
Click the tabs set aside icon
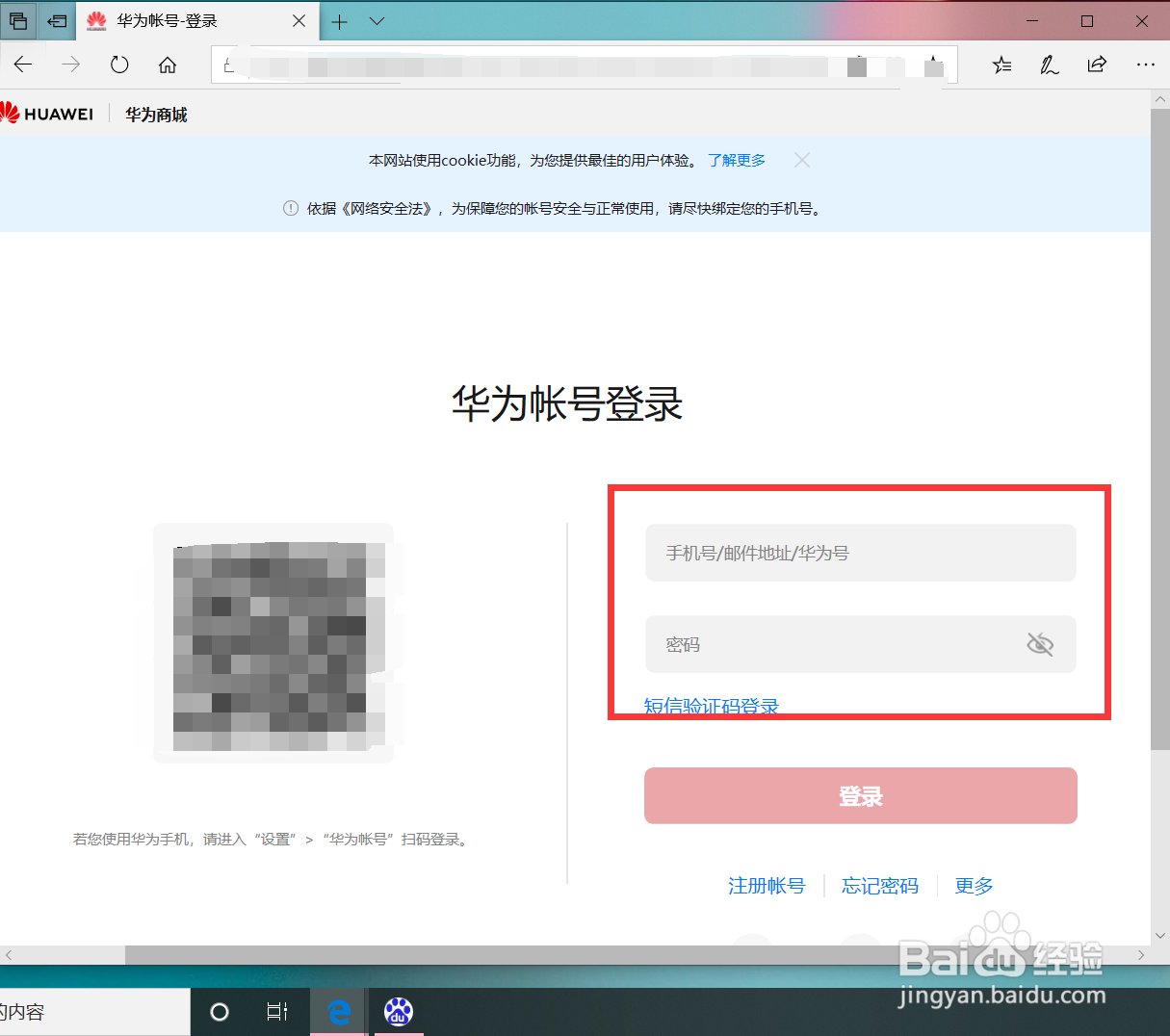(x=18, y=20)
